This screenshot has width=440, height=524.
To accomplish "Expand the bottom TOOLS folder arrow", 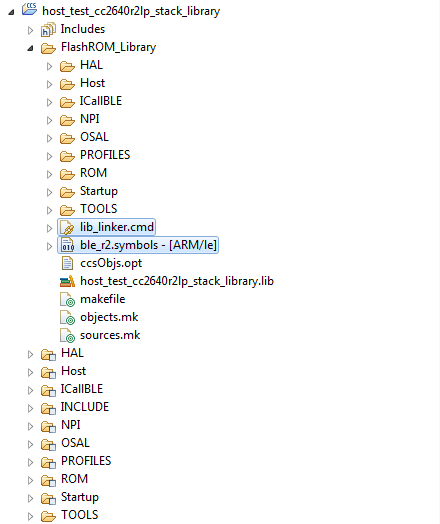I will tap(30, 516).
